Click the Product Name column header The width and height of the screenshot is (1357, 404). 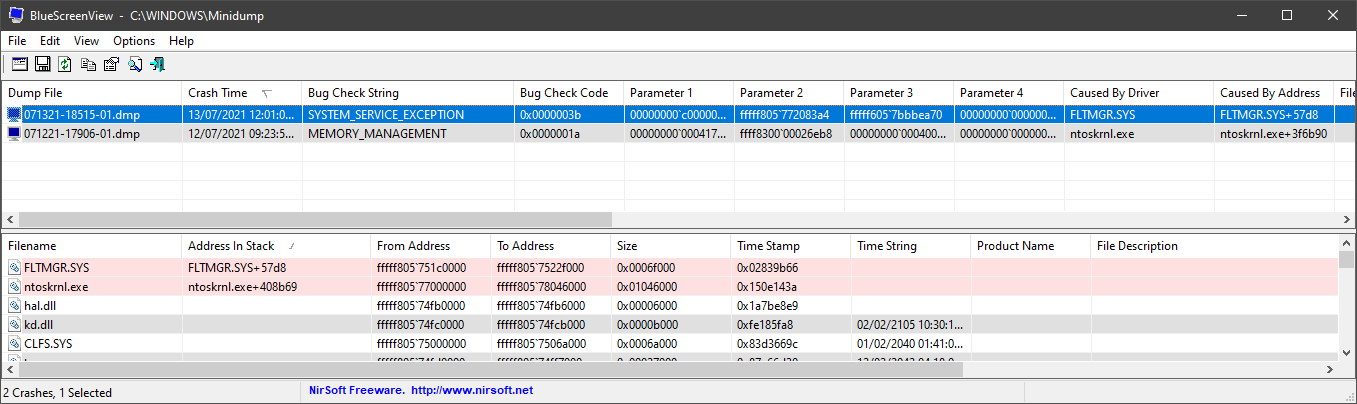click(1030, 246)
